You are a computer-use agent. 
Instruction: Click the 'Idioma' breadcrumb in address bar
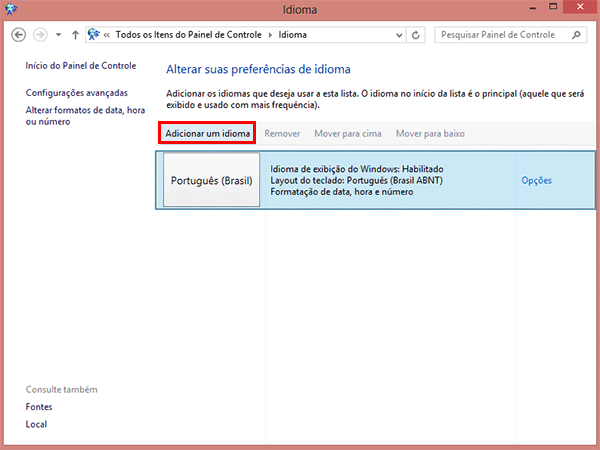click(292, 35)
